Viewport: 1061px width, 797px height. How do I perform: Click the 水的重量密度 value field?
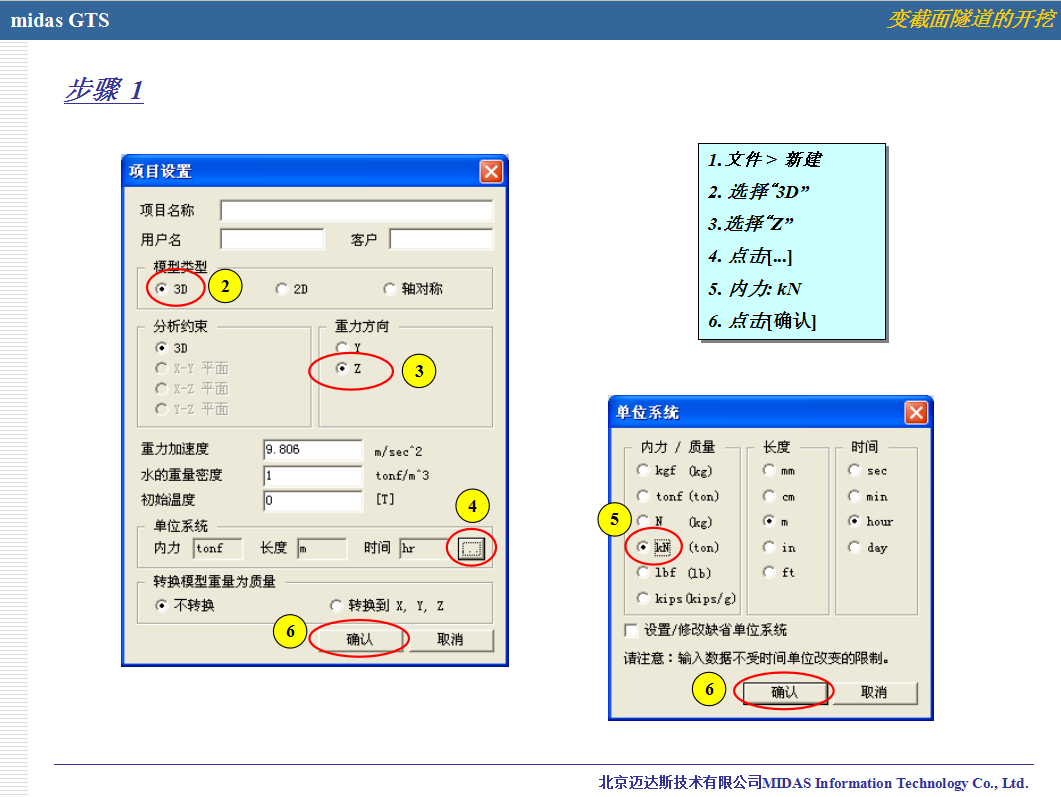(x=313, y=476)
